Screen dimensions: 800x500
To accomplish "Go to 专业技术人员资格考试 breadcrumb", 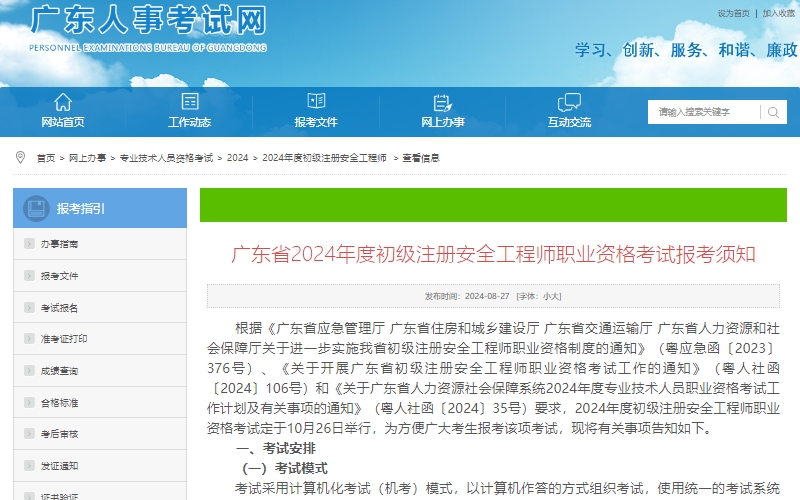I will click(166, 158).
